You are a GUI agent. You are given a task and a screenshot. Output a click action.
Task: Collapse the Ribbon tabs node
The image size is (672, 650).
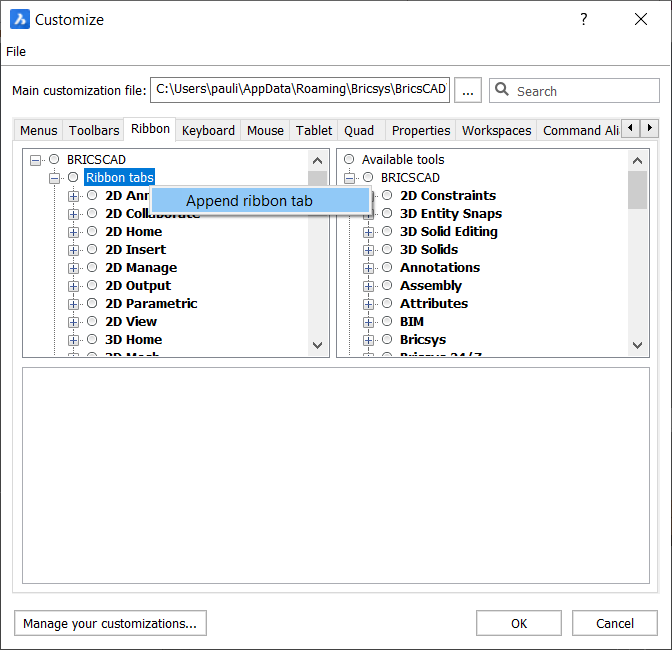pos(54,178)
